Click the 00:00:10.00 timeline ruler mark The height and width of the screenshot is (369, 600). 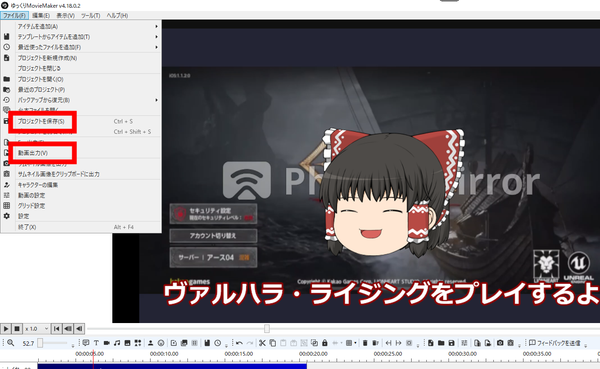[x=164, y=354]
